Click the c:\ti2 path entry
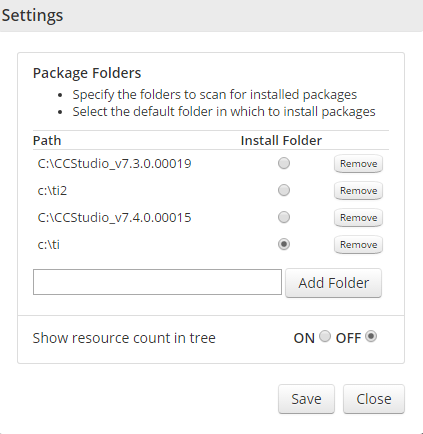Screen dimensions: 423x434 (x=52, y=191)
